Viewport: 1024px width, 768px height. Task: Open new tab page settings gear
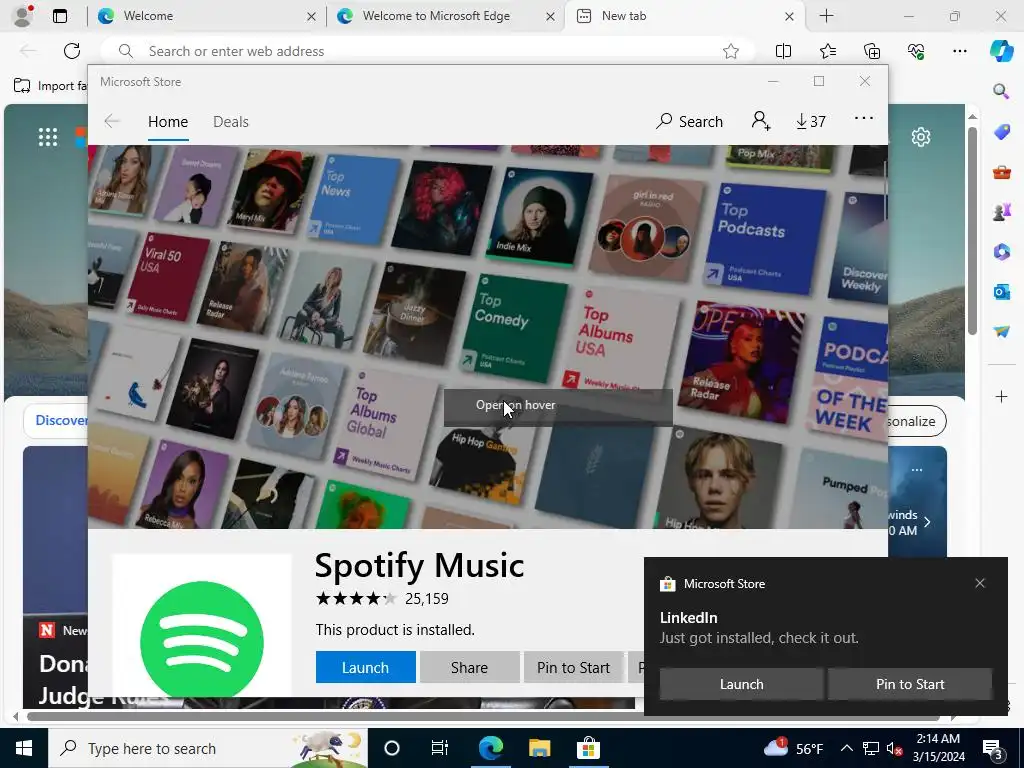pyautogui.click(x=921, y=137)
